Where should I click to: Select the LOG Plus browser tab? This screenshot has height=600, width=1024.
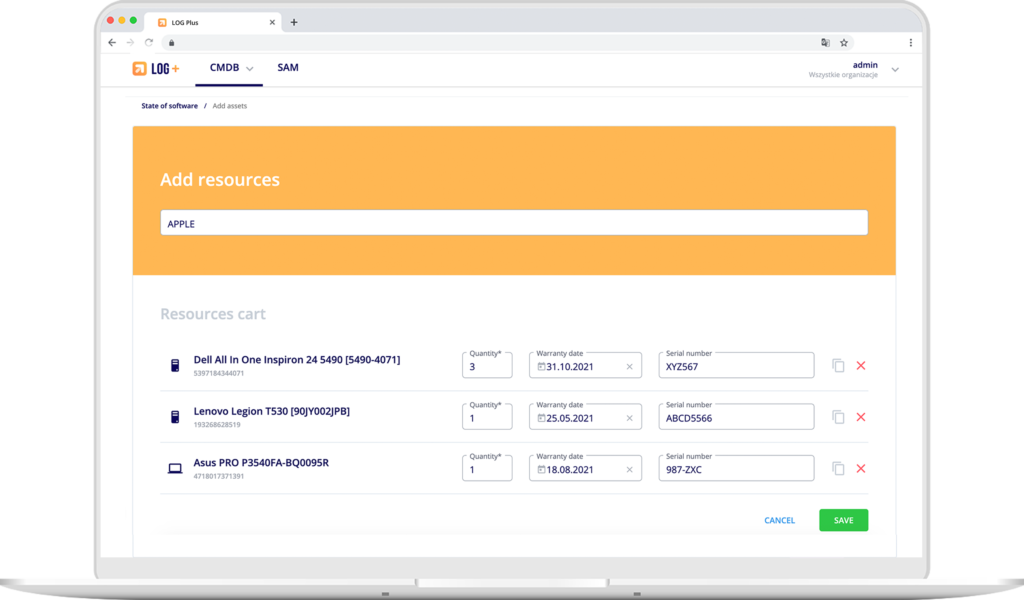pos(213,22)
